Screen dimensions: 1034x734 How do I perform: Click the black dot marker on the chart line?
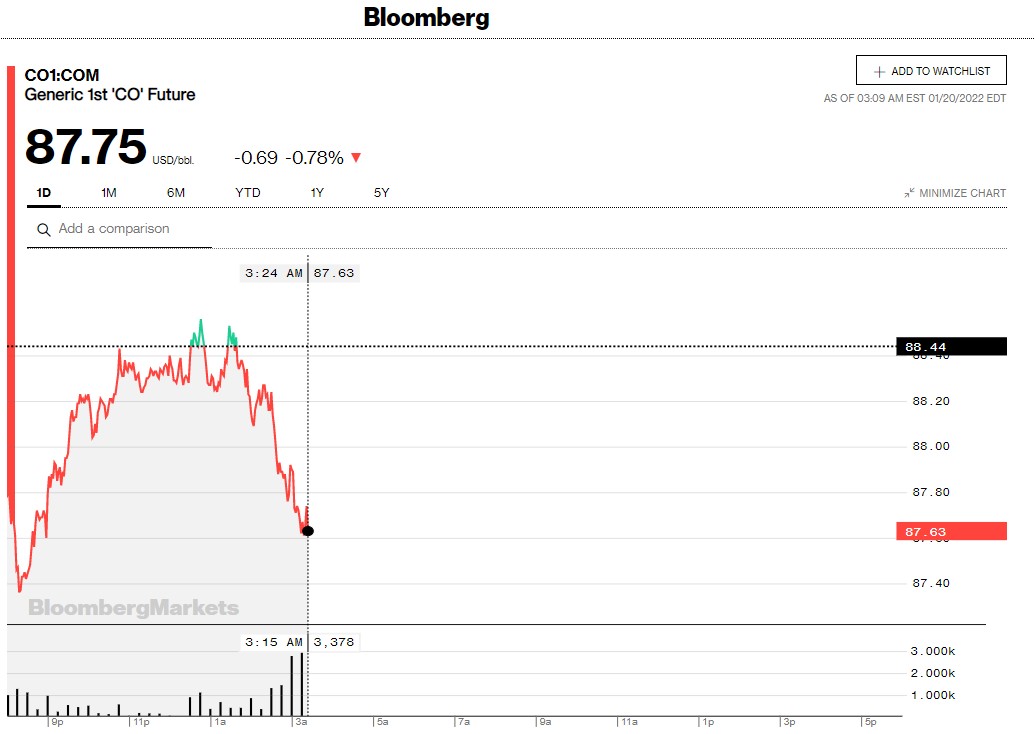click(x=307, y=531)
